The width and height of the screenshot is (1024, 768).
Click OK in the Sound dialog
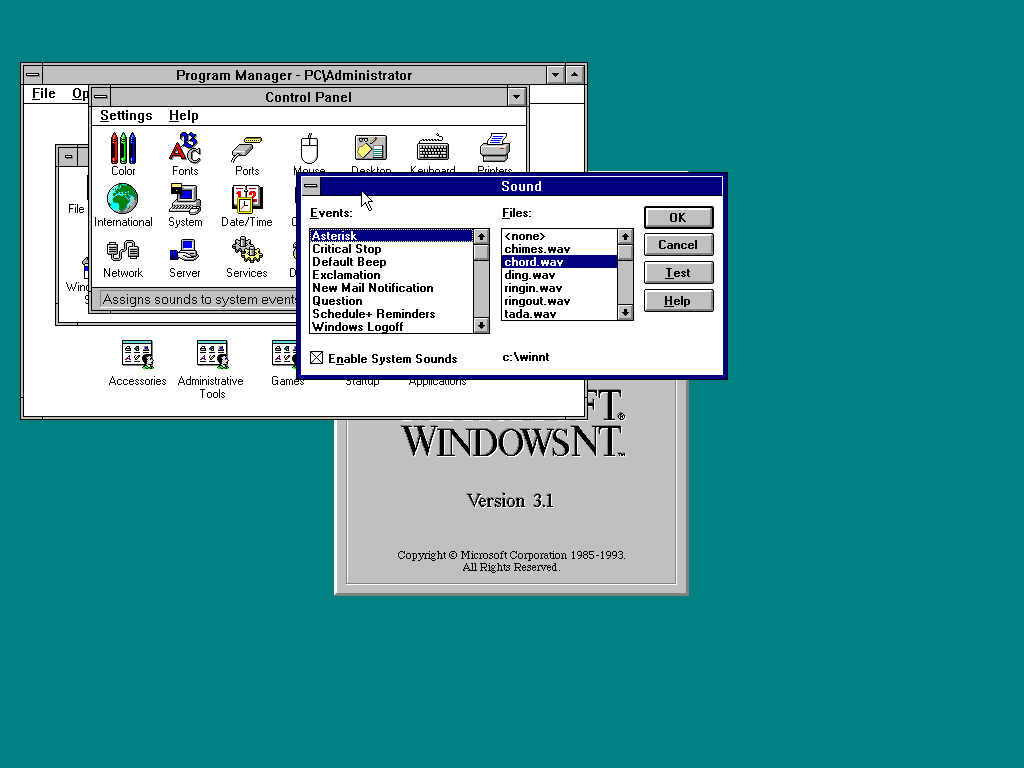[679, 217]
